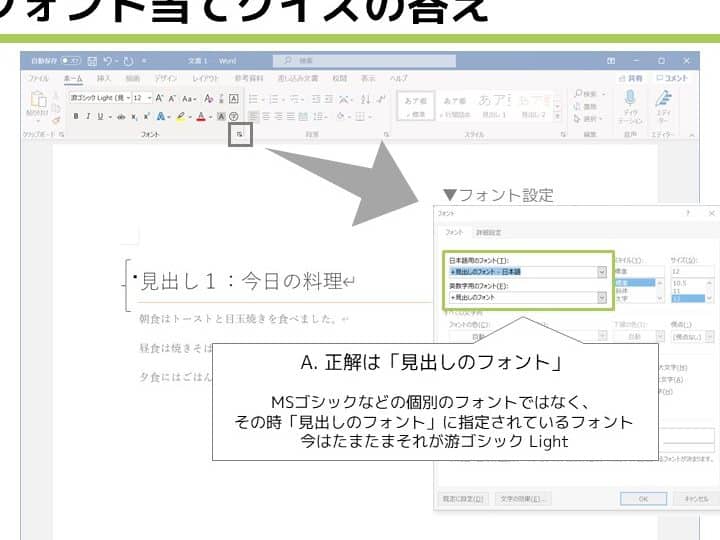This screenshot has width=720, height=540.
Task: Click the red font color button
Action: (x=201, y=116)
